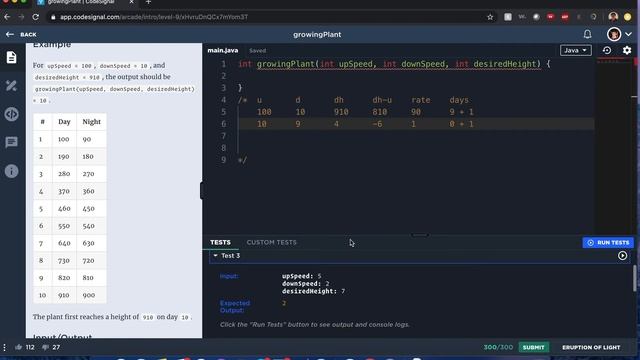Screen dimensions: 640x360
Task: Upvote the task with thumbs up
Action: tap(19, 347)
